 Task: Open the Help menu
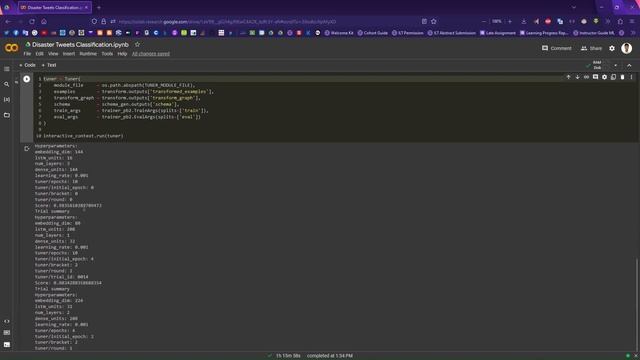tap(122, 54)
